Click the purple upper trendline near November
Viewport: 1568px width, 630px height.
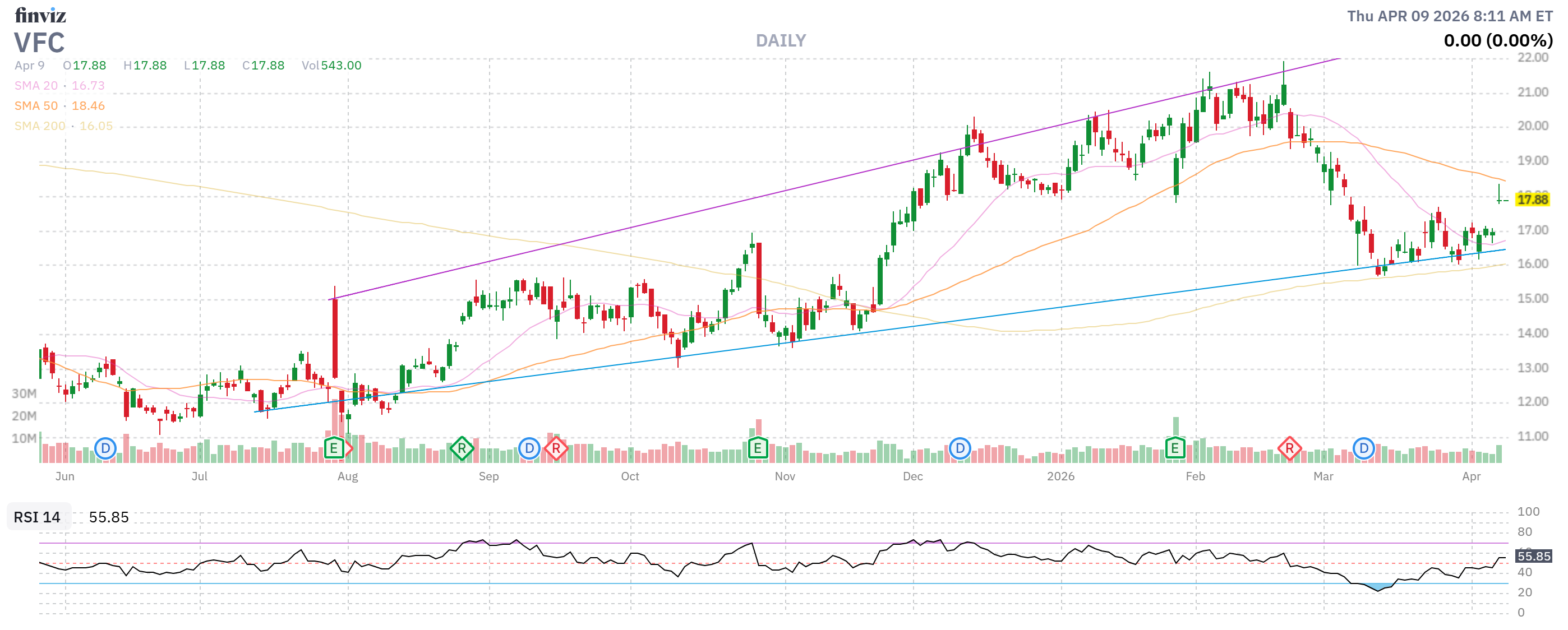(785, 192)
